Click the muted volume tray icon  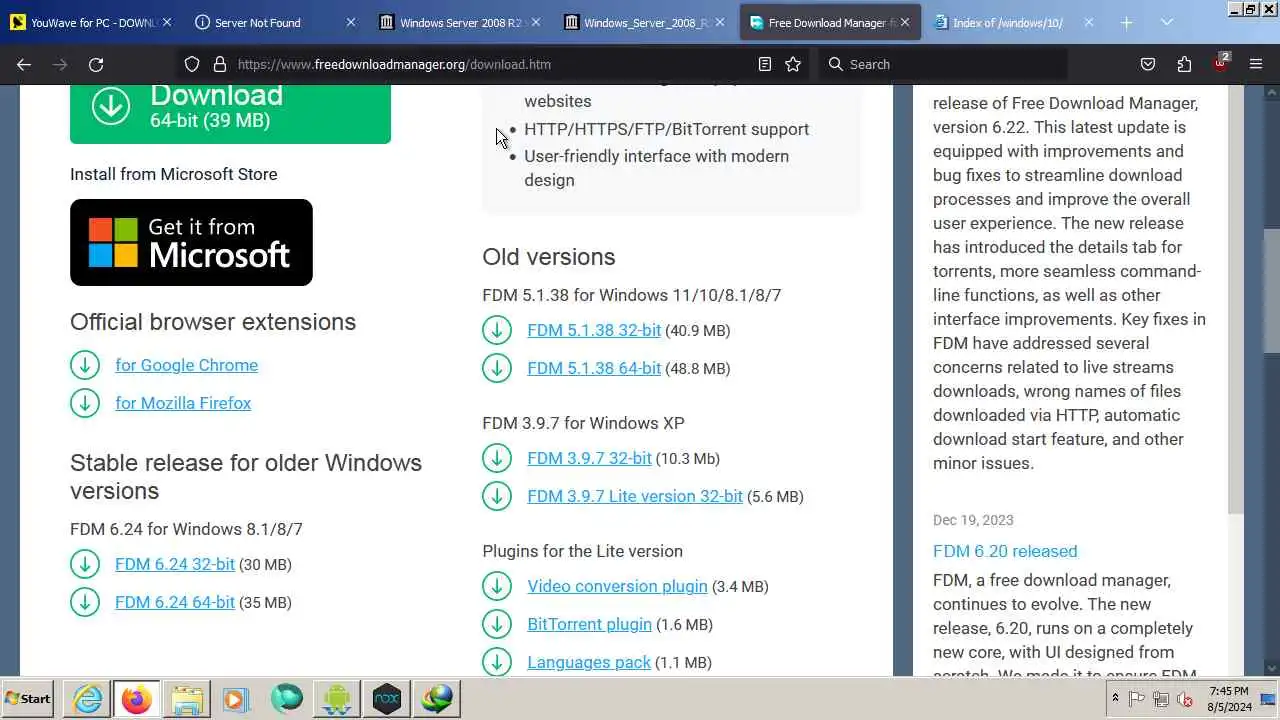pyautogui.click(x=1185, y=699)
